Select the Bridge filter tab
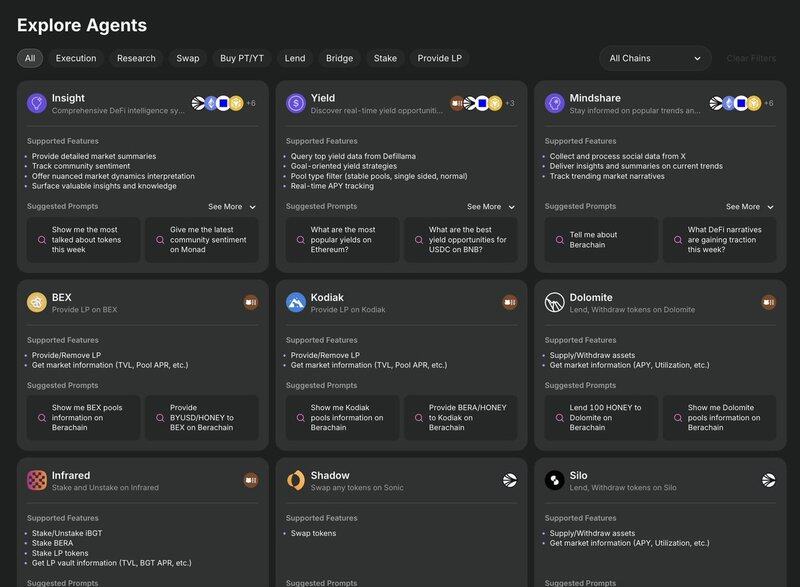800x587 pixels. click(x=339, y=58)
